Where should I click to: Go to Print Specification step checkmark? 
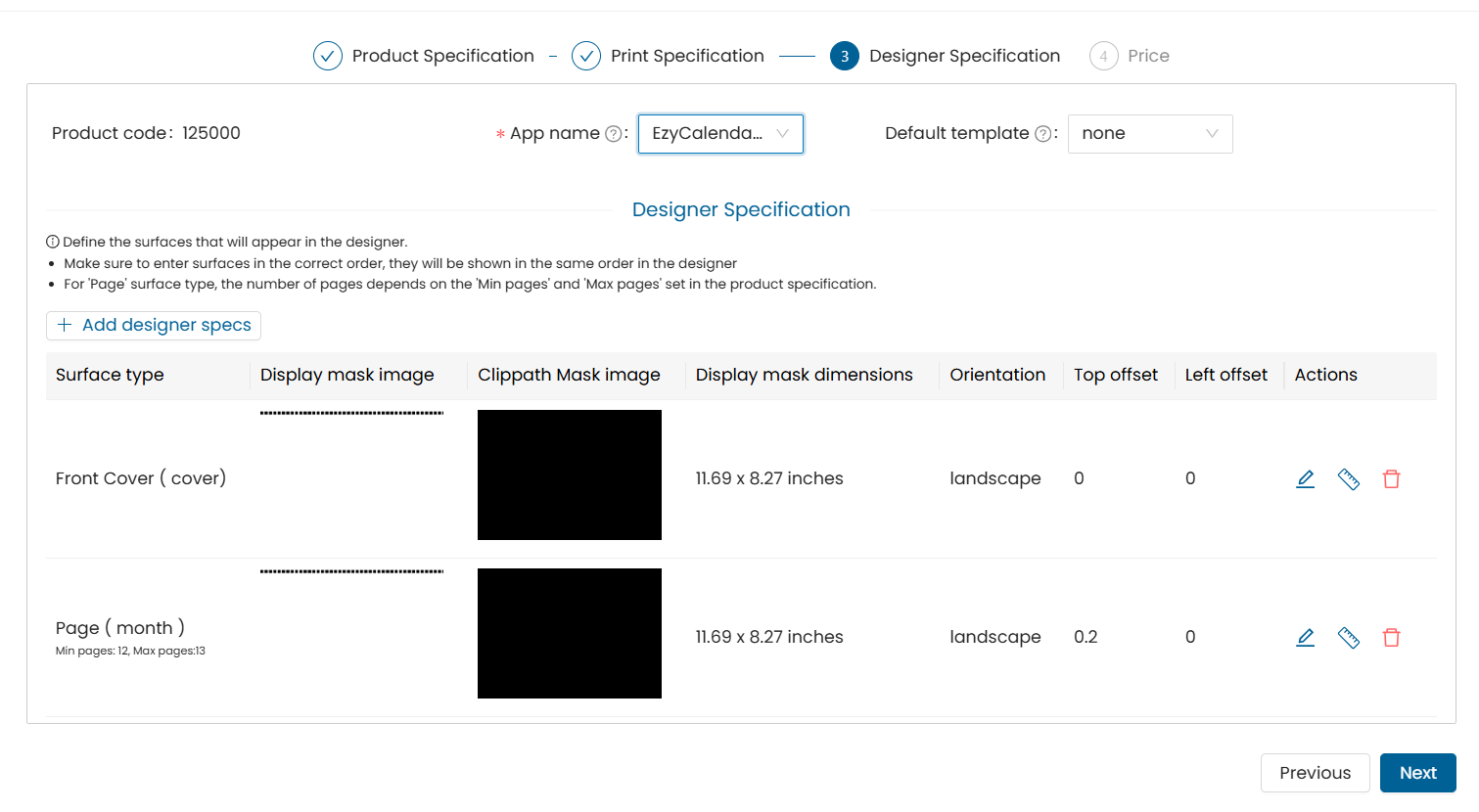point(586,57)
